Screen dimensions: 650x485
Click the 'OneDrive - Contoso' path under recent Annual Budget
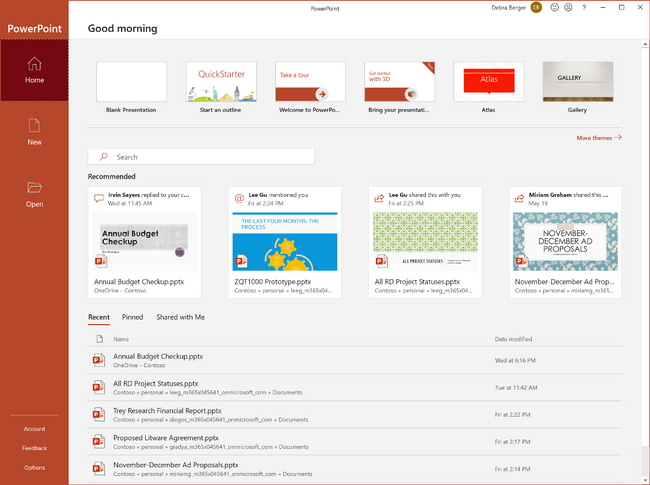[139, 365]
